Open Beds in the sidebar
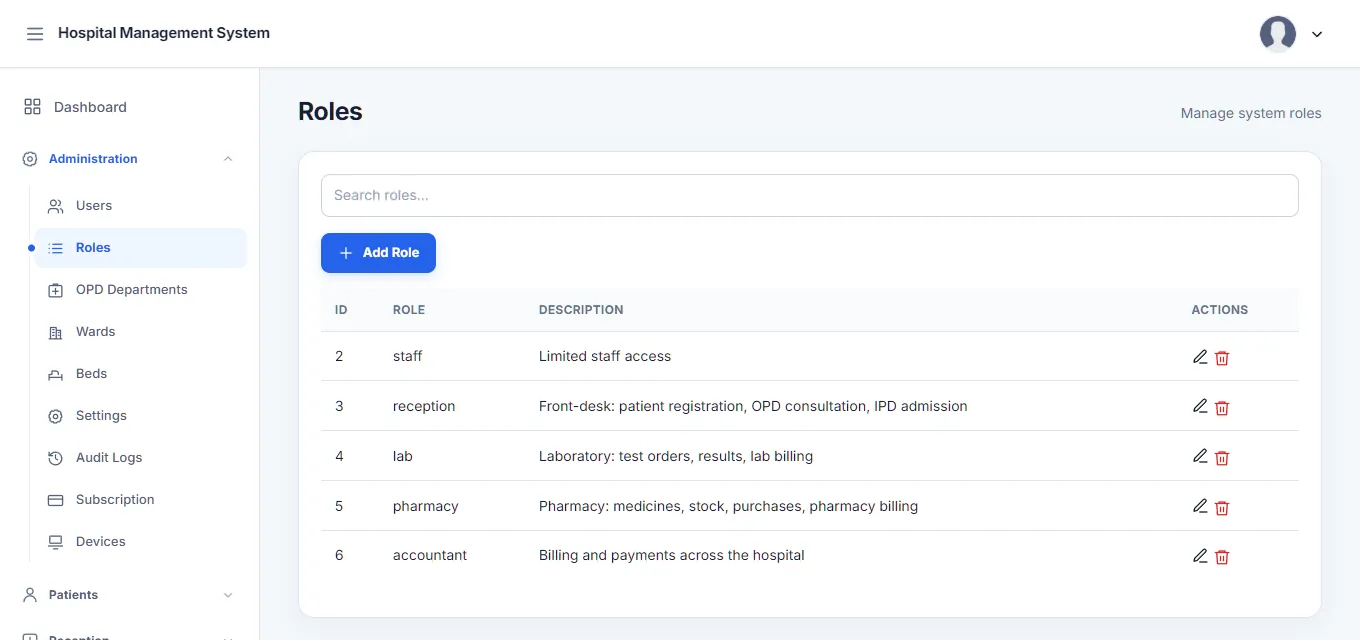The image size is (1360, 640). [x=141, y=374]
